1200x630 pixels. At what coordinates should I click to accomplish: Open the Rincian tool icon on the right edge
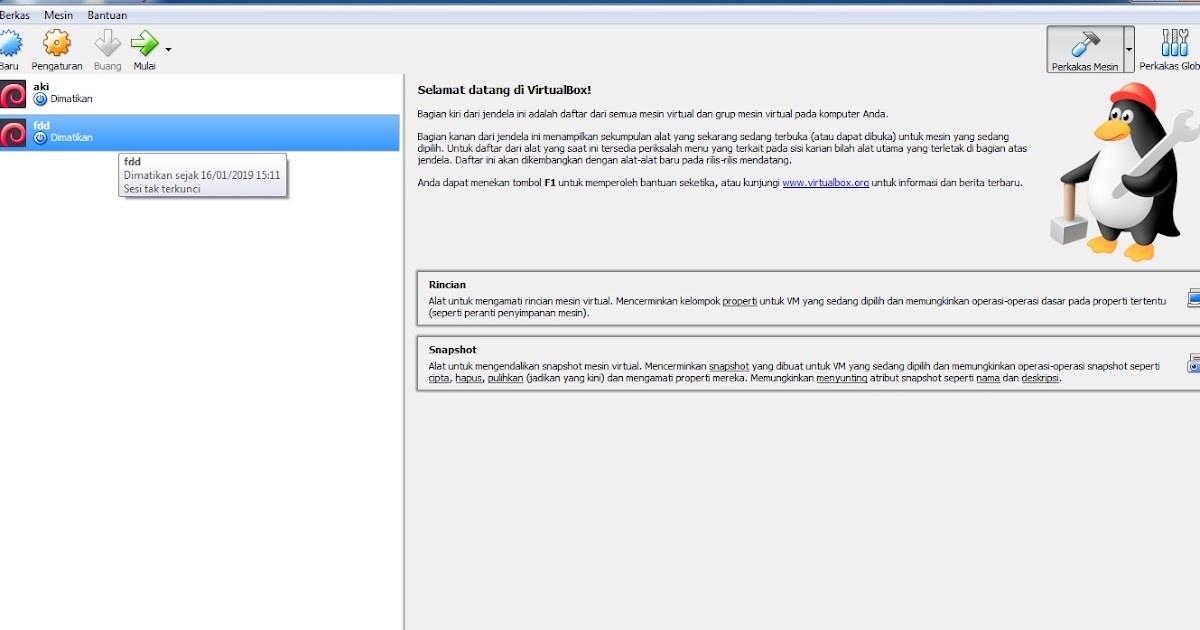pyautogui.click(x=1193, y=297)
